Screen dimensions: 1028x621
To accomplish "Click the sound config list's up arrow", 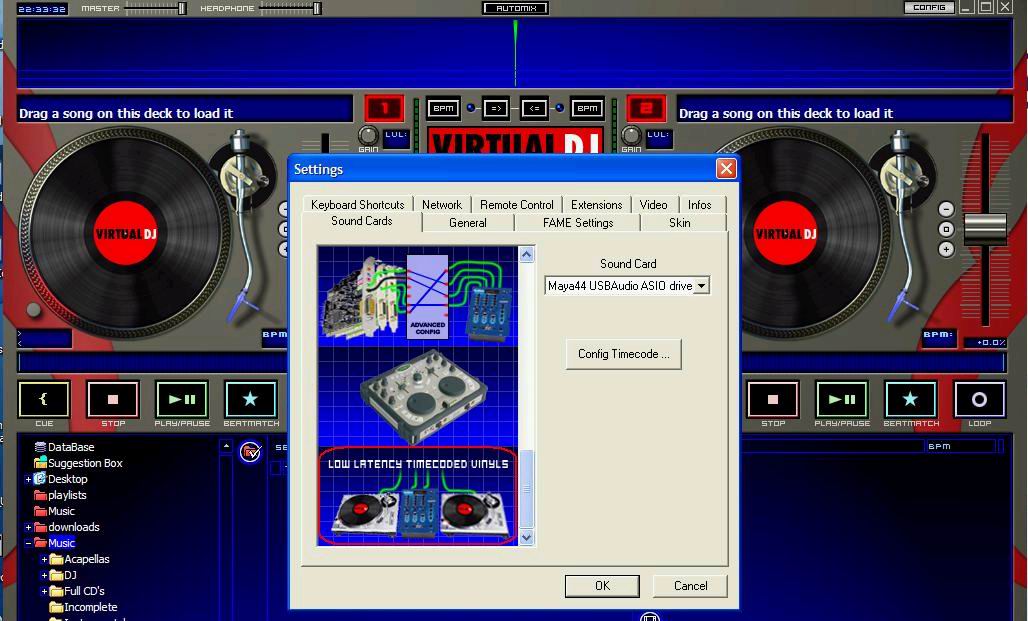I will tap(526, 254).
